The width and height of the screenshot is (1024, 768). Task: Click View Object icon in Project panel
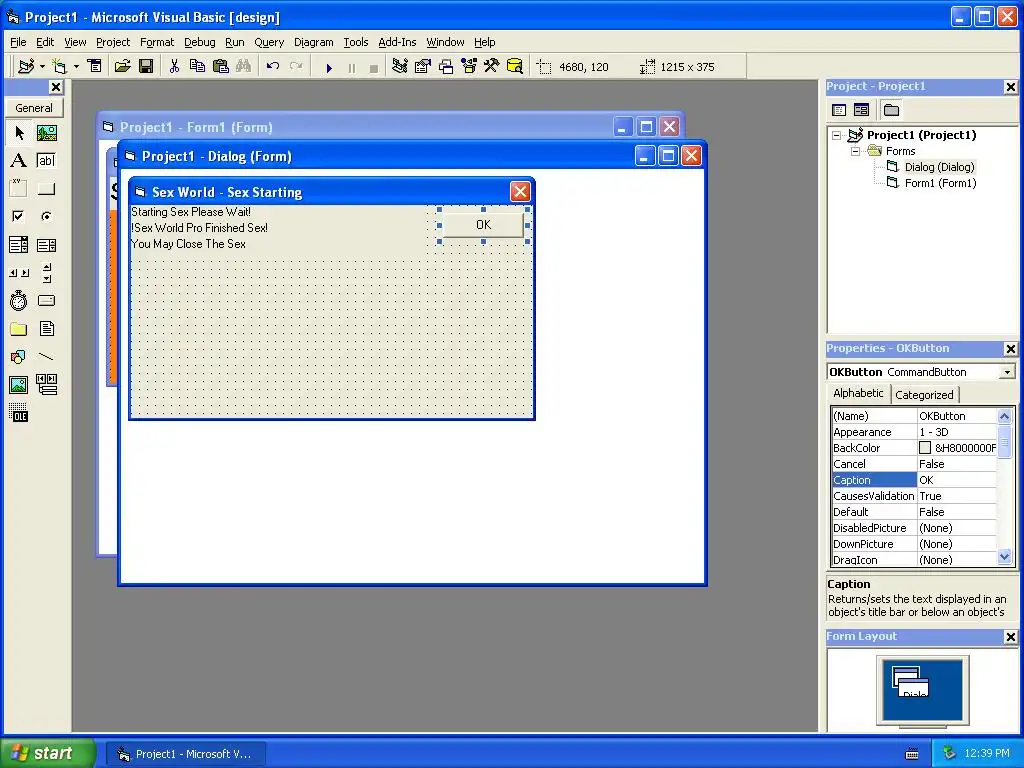(x=861, y=110)
